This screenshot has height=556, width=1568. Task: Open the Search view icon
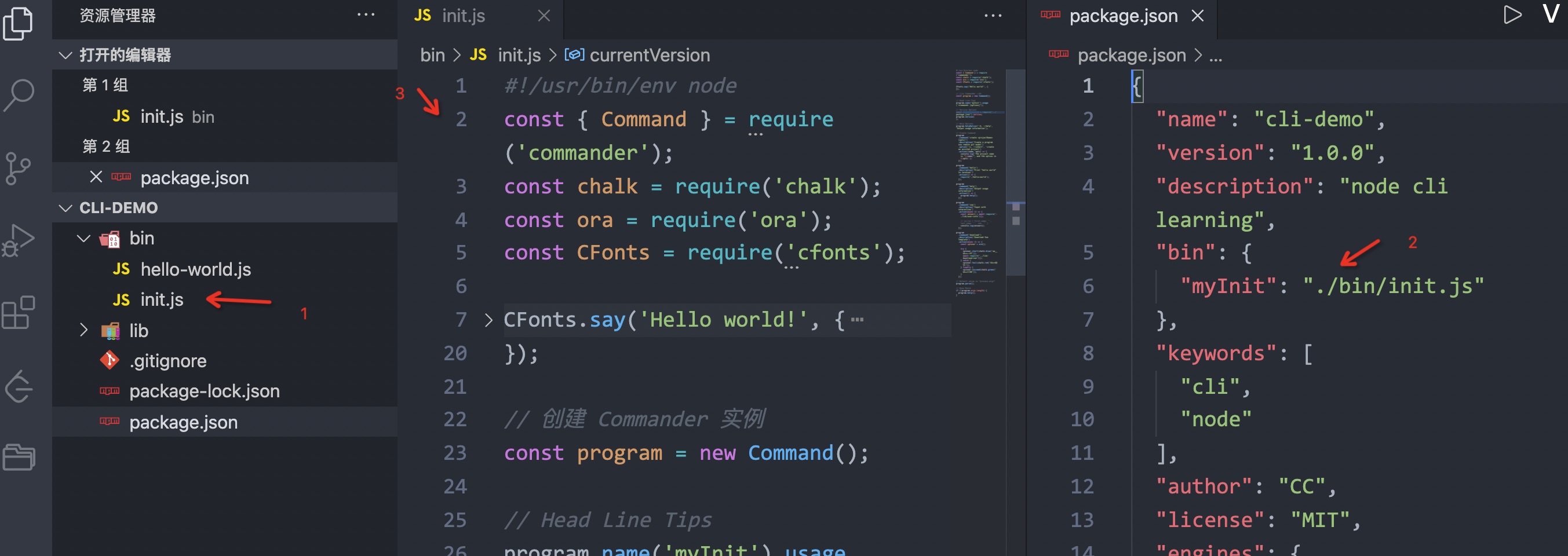19,95
